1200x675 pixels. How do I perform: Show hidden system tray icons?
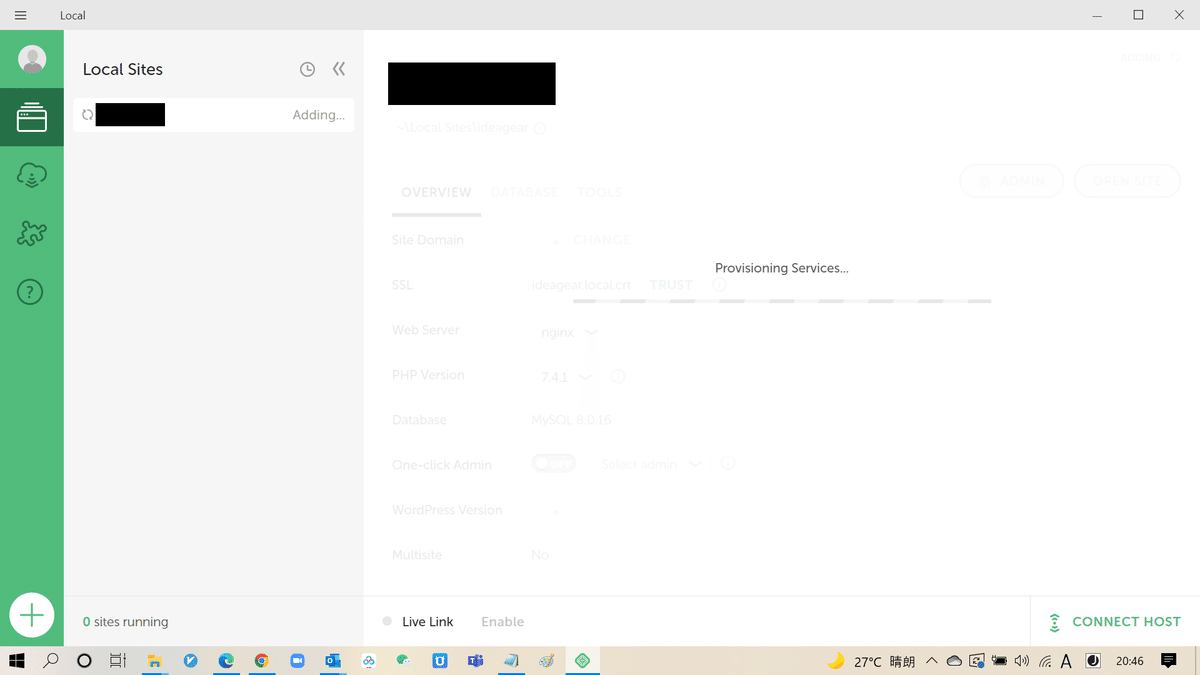click(x=932, y=661)
